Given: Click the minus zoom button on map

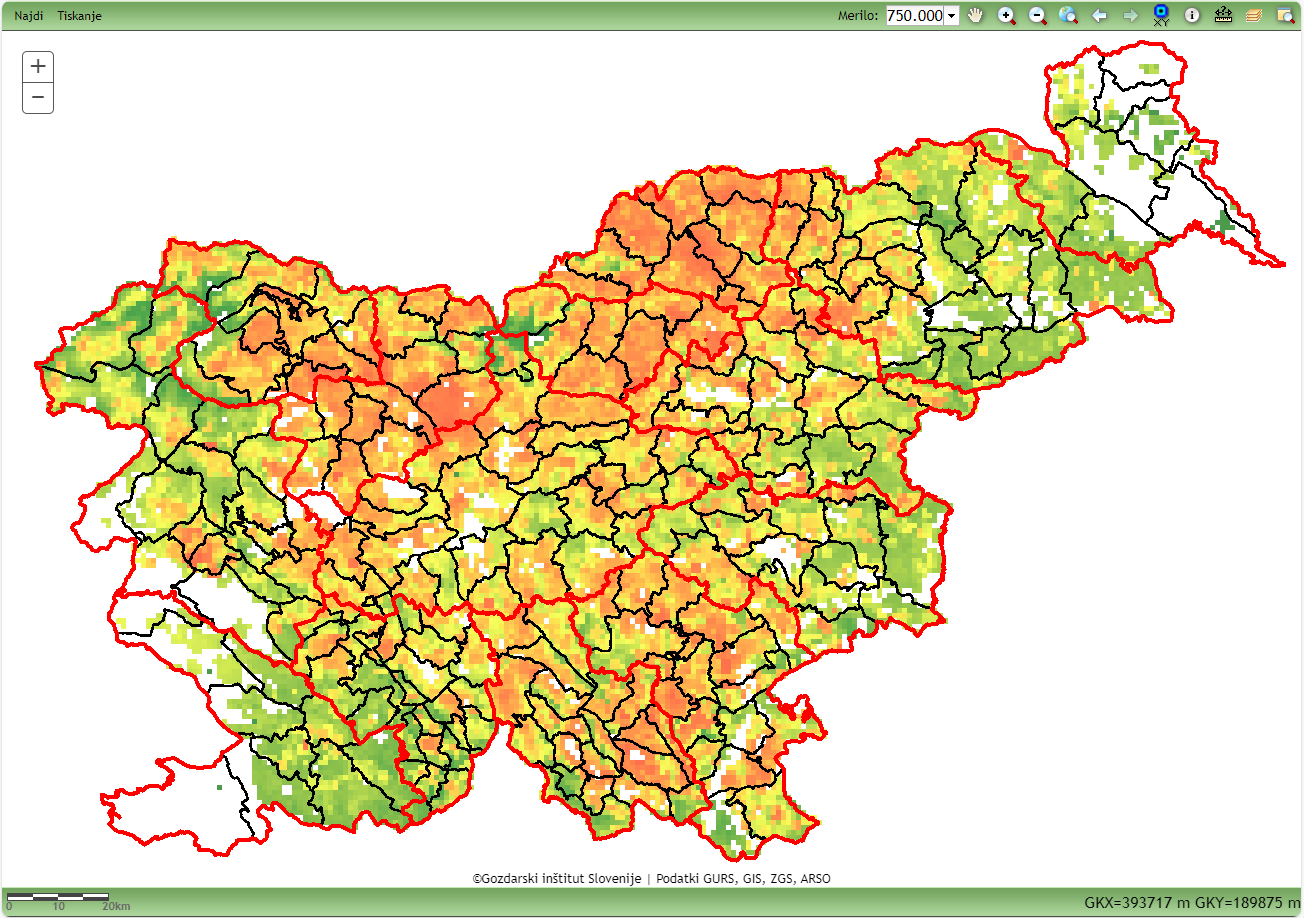Looking at the screenshot, I should [38, 98].
